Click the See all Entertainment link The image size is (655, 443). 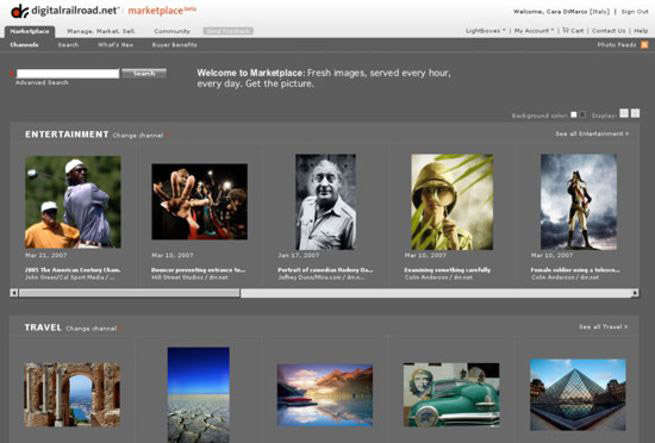[x=590, y=133]
